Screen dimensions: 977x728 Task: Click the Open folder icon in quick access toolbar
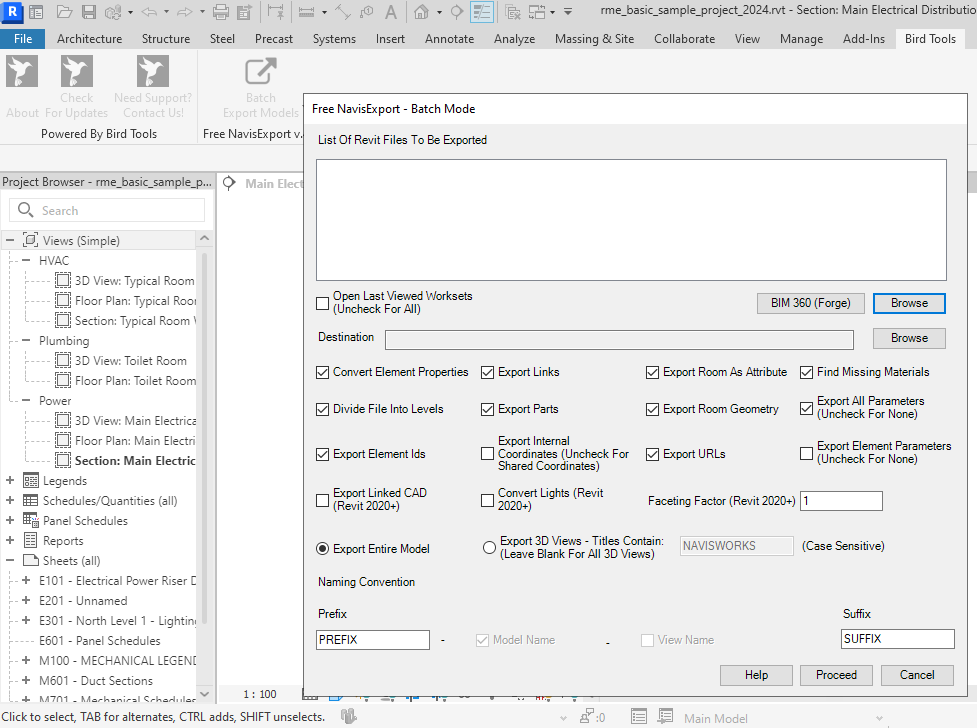point(64,13)
